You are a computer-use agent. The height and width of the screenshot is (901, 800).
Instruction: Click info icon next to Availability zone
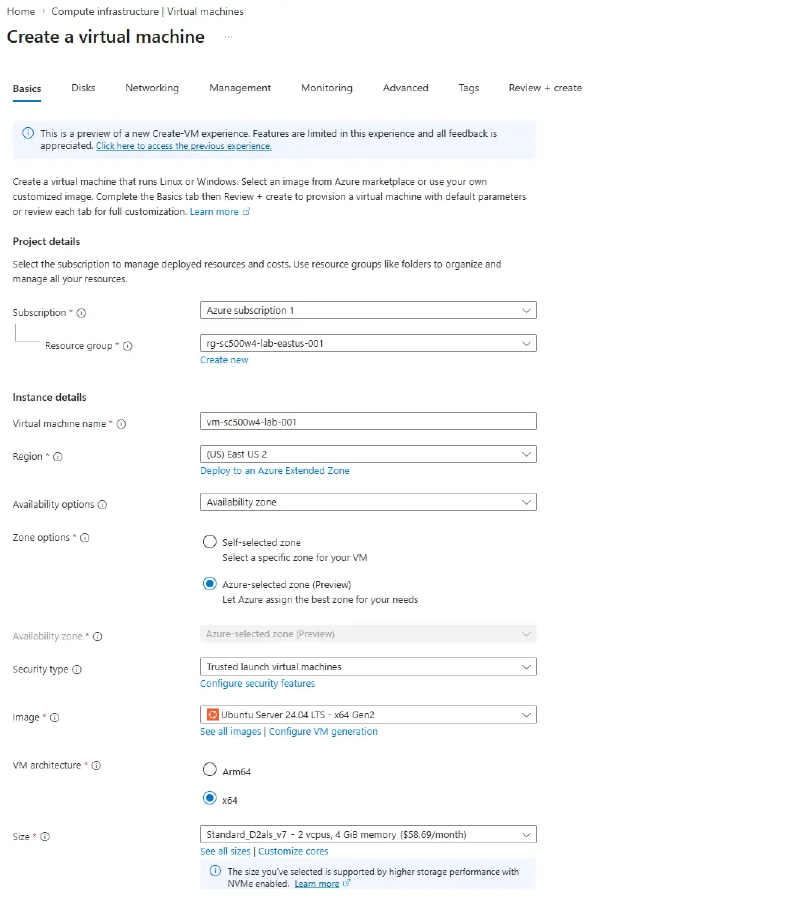point(98,637)
